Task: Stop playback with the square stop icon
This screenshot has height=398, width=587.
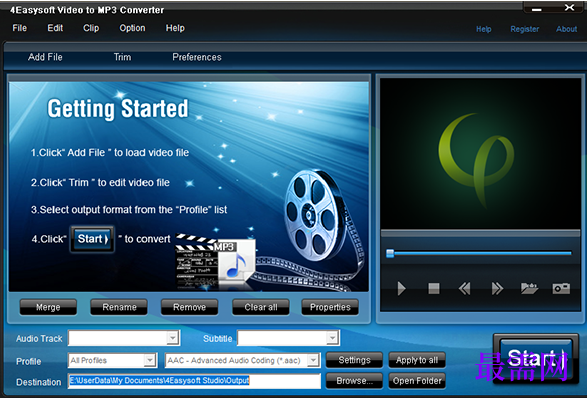Action: (x=434, y=288)
